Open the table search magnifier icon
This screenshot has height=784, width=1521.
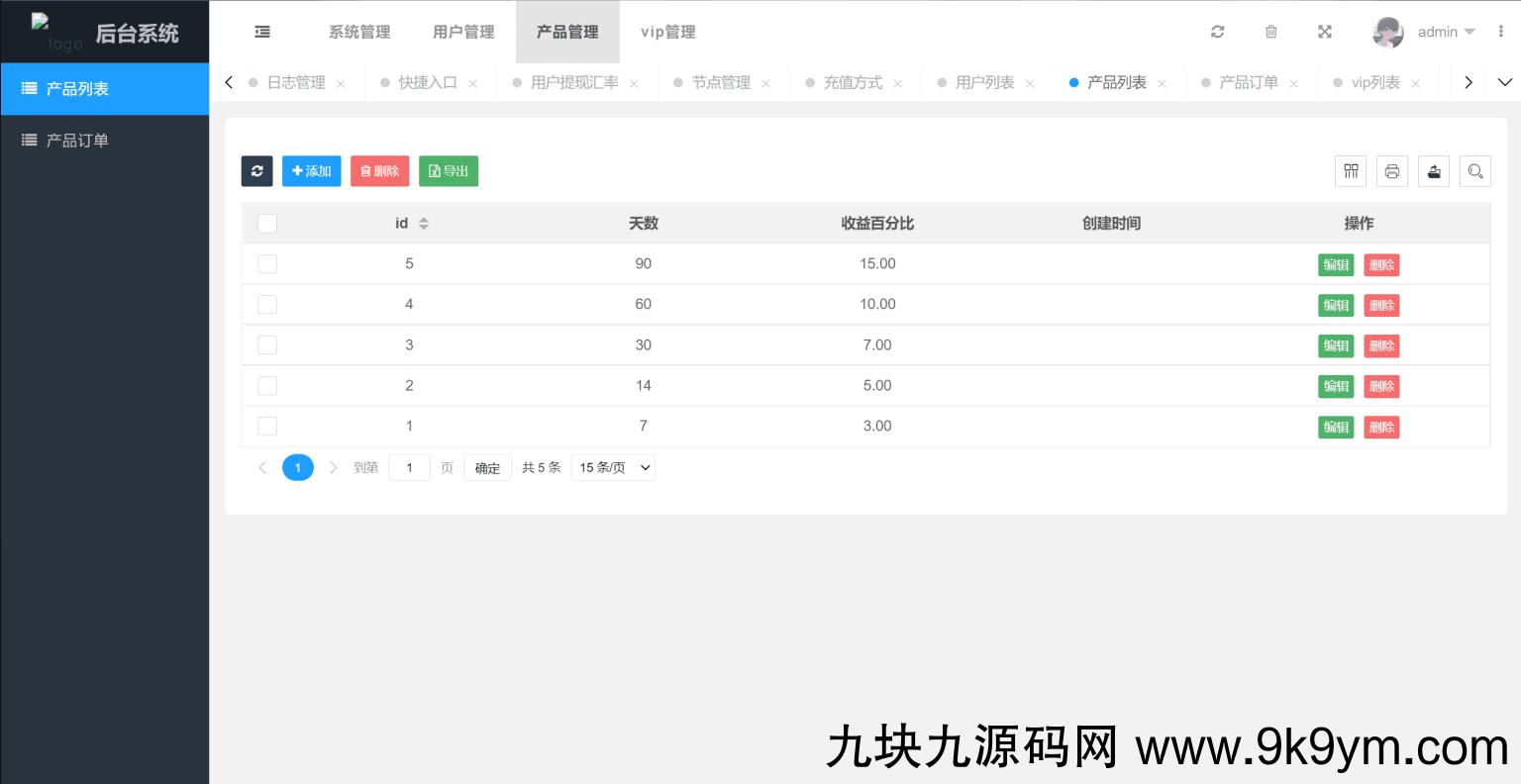1474,171
